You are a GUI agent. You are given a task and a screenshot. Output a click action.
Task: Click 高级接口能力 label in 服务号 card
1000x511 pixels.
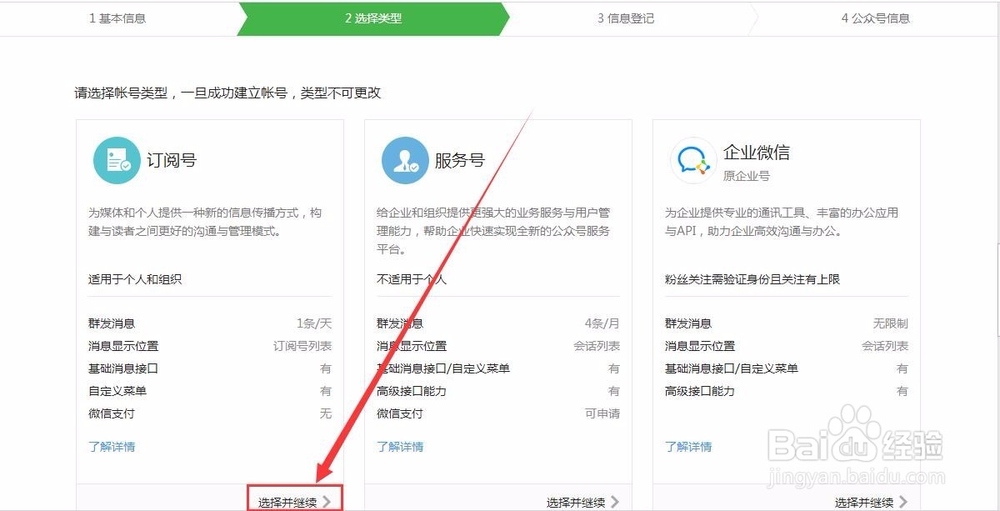pyautogui.click(x=411, y=391)
